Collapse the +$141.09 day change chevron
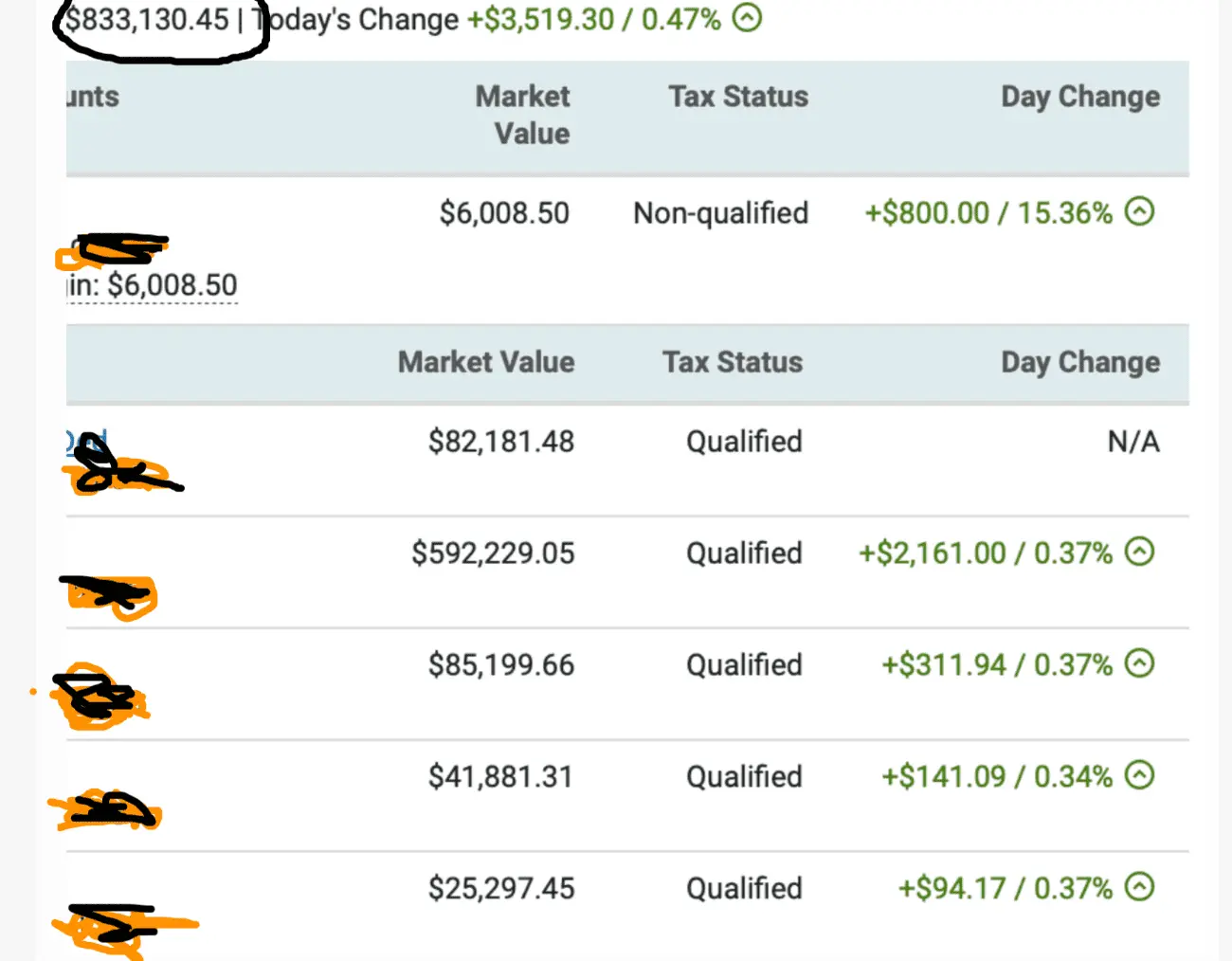This screenshot has height=961, width=1232. (x=1140, y=775)
